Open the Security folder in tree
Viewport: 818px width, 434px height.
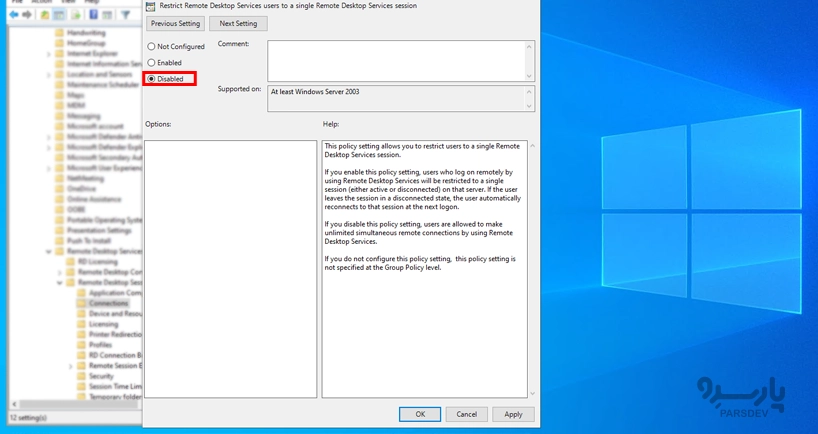pos(101,376)
